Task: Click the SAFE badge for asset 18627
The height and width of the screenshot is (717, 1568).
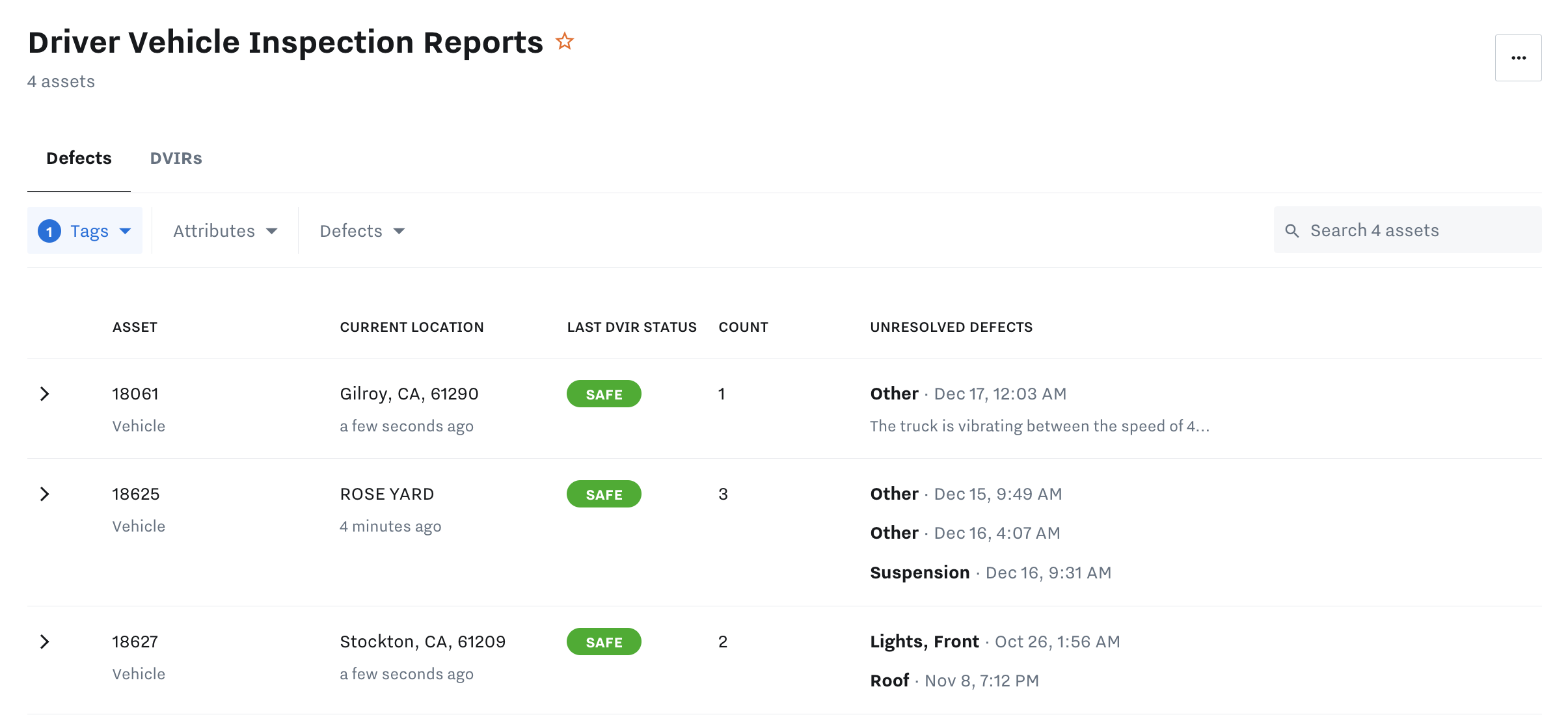Action: point(603,642)
